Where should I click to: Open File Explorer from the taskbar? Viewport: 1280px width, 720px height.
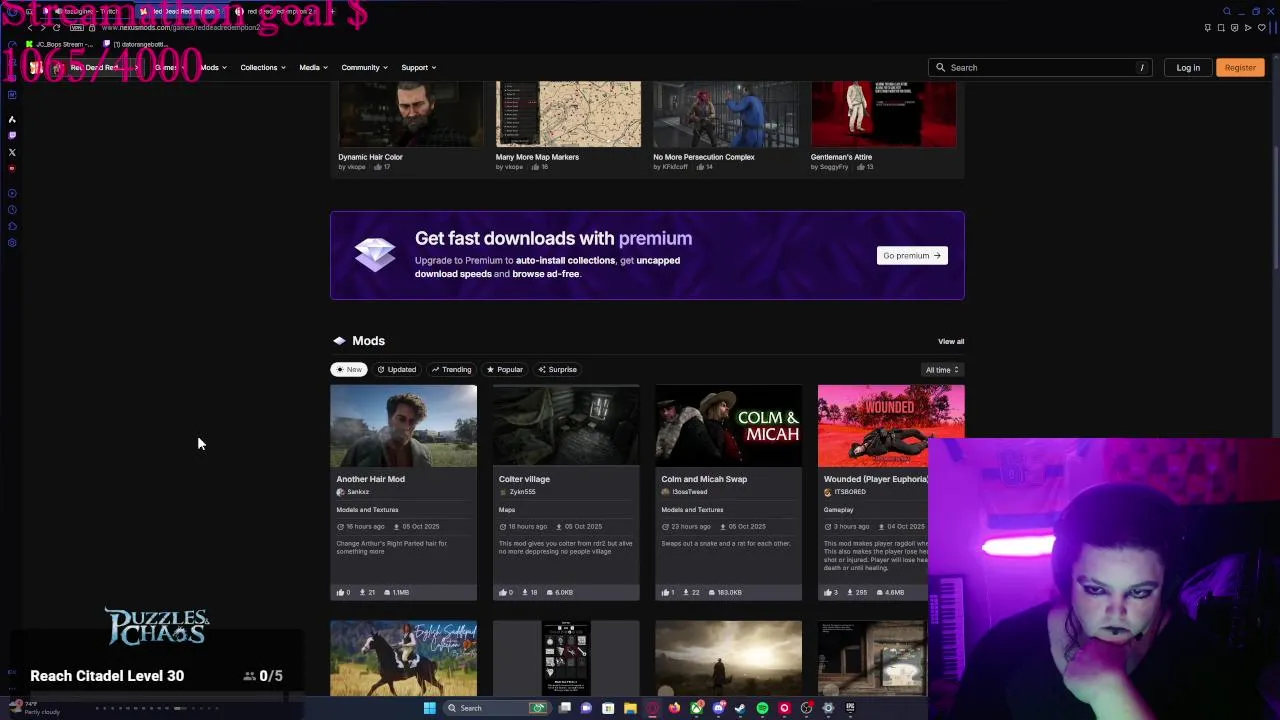[x=630, y=708]
